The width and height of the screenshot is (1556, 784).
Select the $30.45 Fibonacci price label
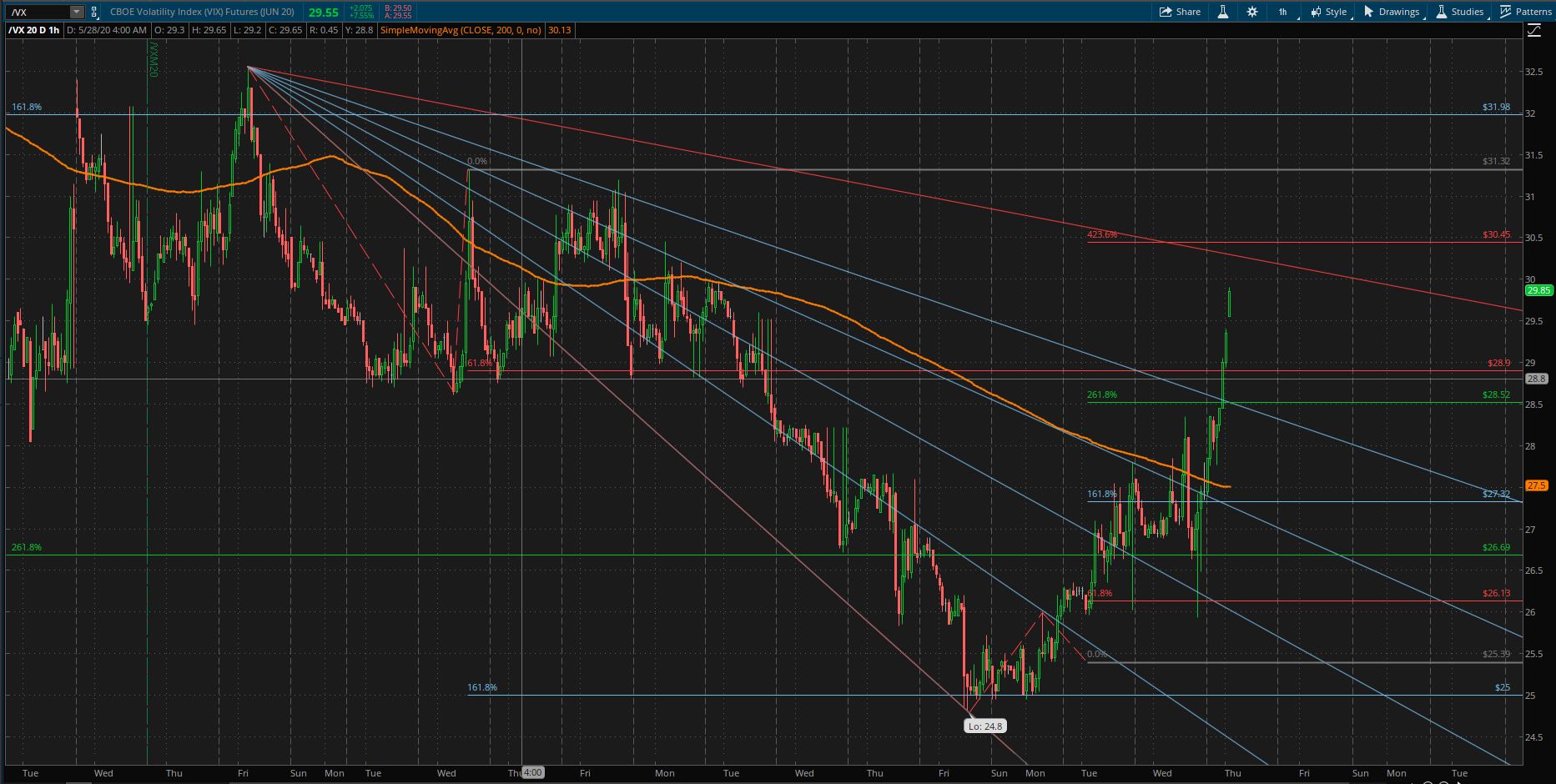[1497, 234]
